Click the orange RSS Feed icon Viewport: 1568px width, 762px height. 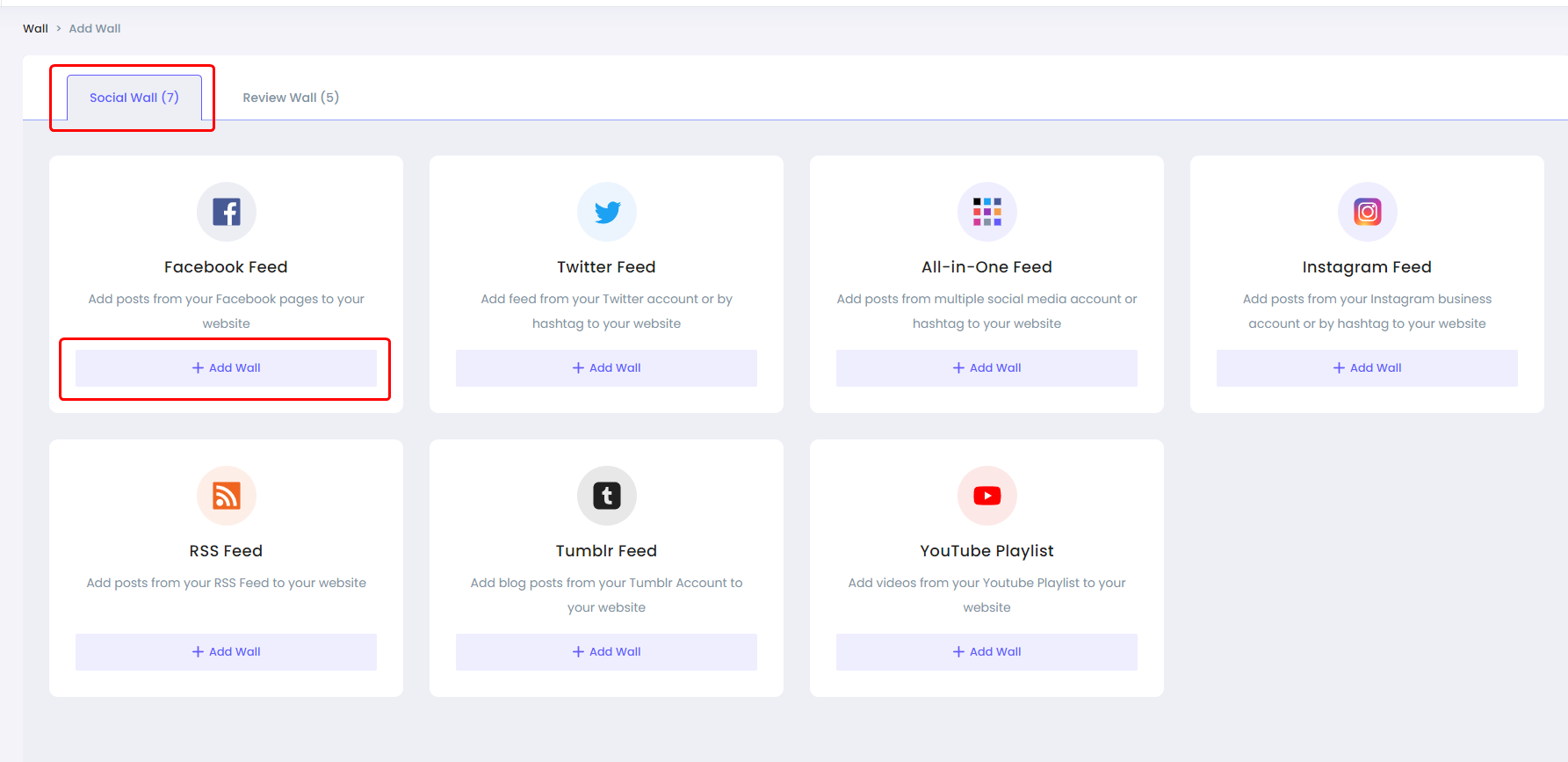click(x=227, y=496)
